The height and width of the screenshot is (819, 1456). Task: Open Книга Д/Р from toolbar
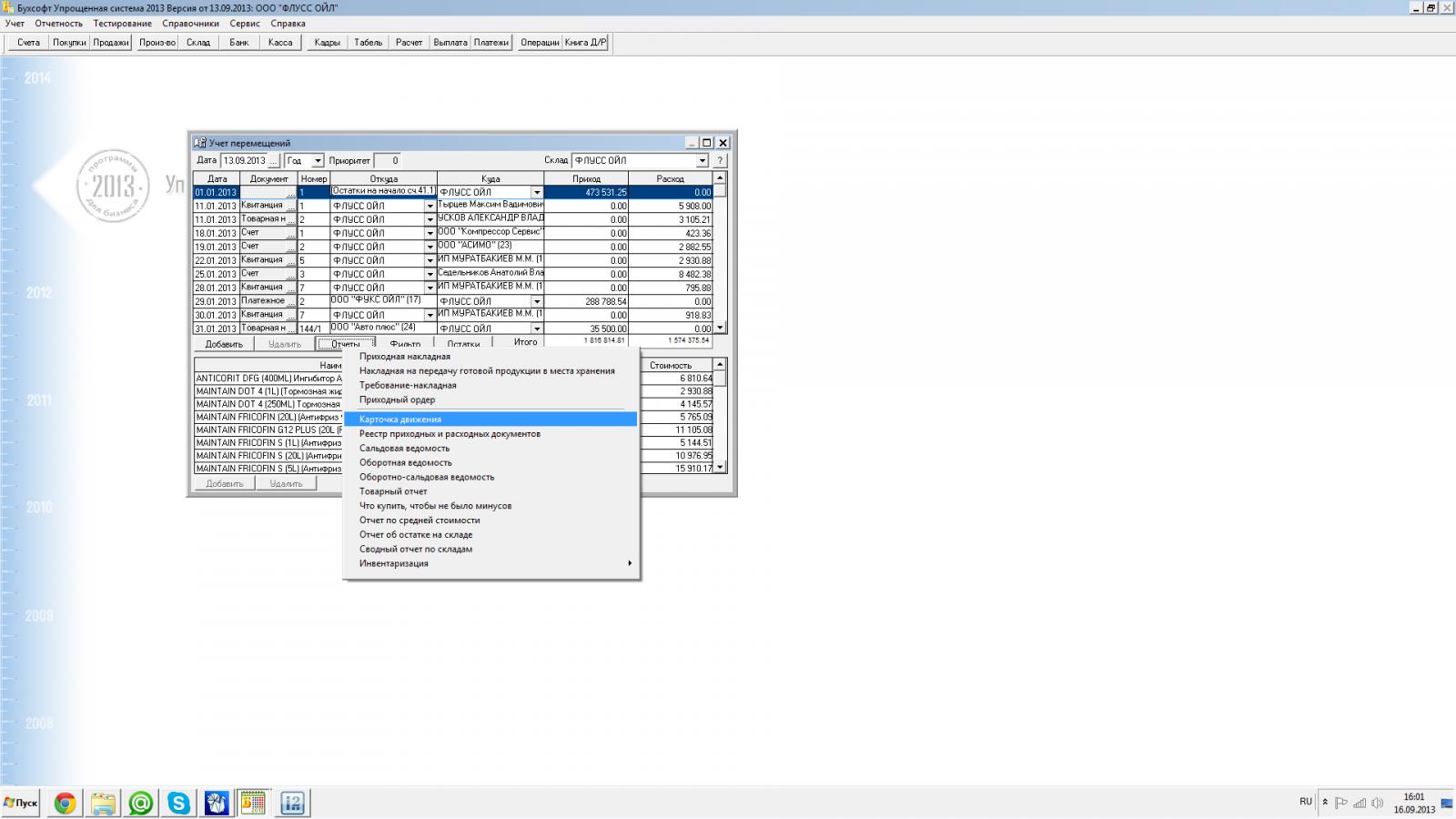coord(585,43)
